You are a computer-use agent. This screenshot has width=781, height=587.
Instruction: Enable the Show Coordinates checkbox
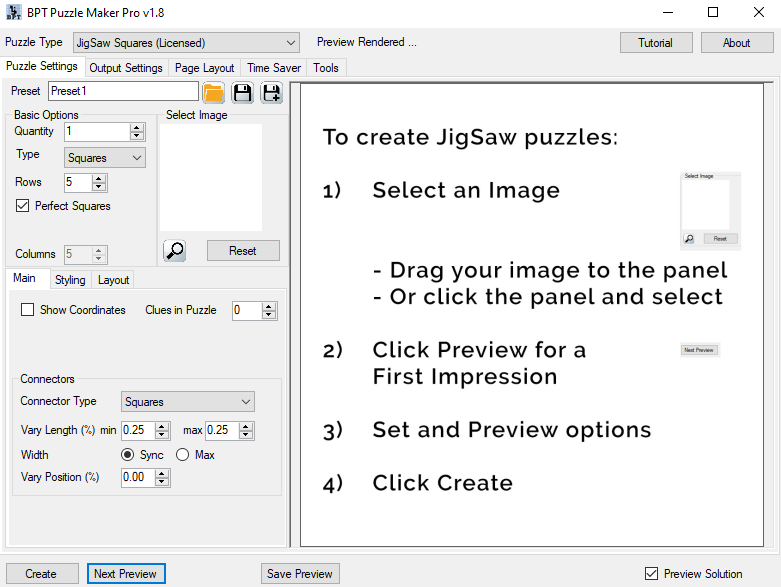click(x=28, y=310)
